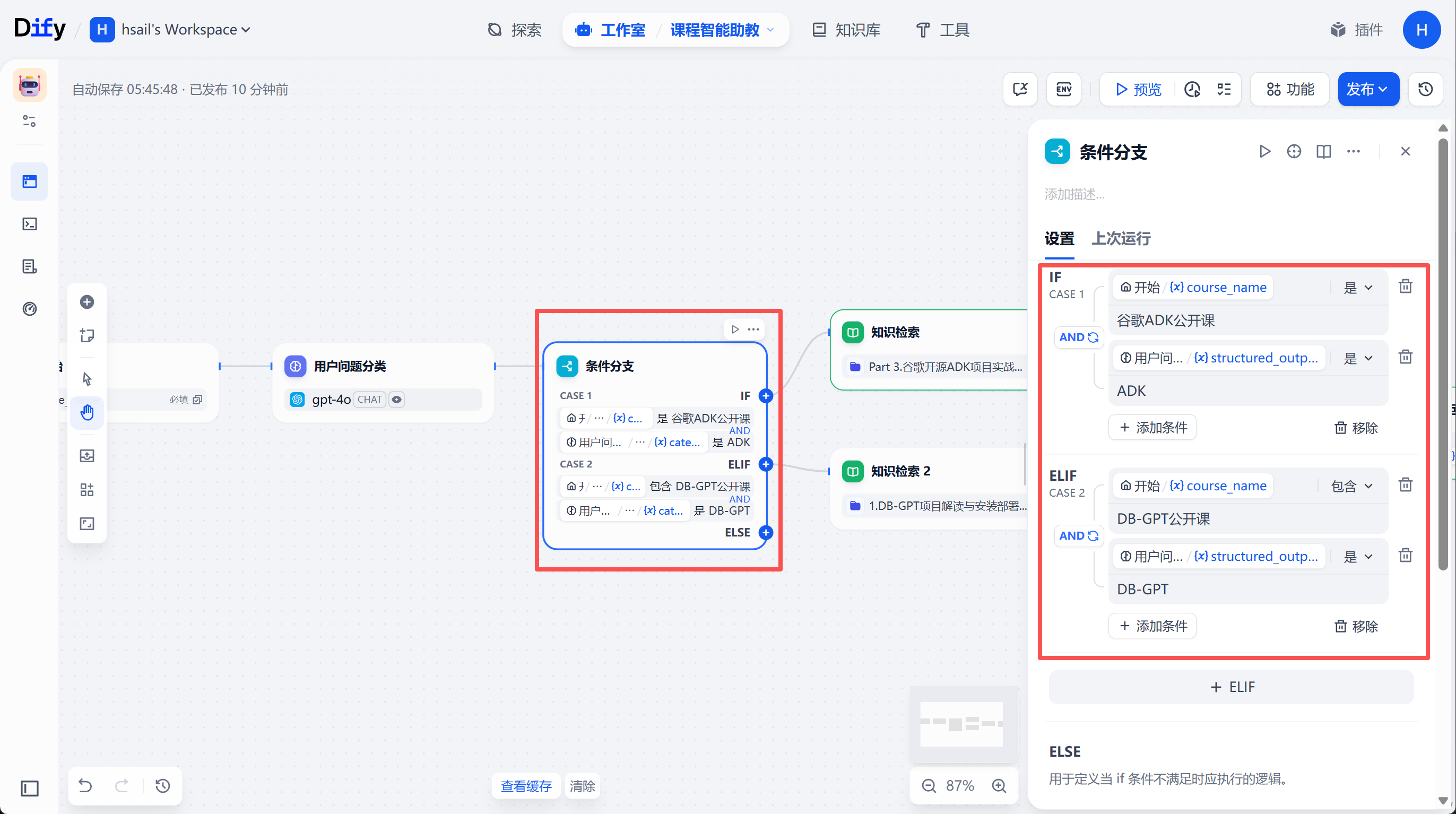Screen dimensions: 1456x814
Task: Click the export image tool
Action: [86, 456]
